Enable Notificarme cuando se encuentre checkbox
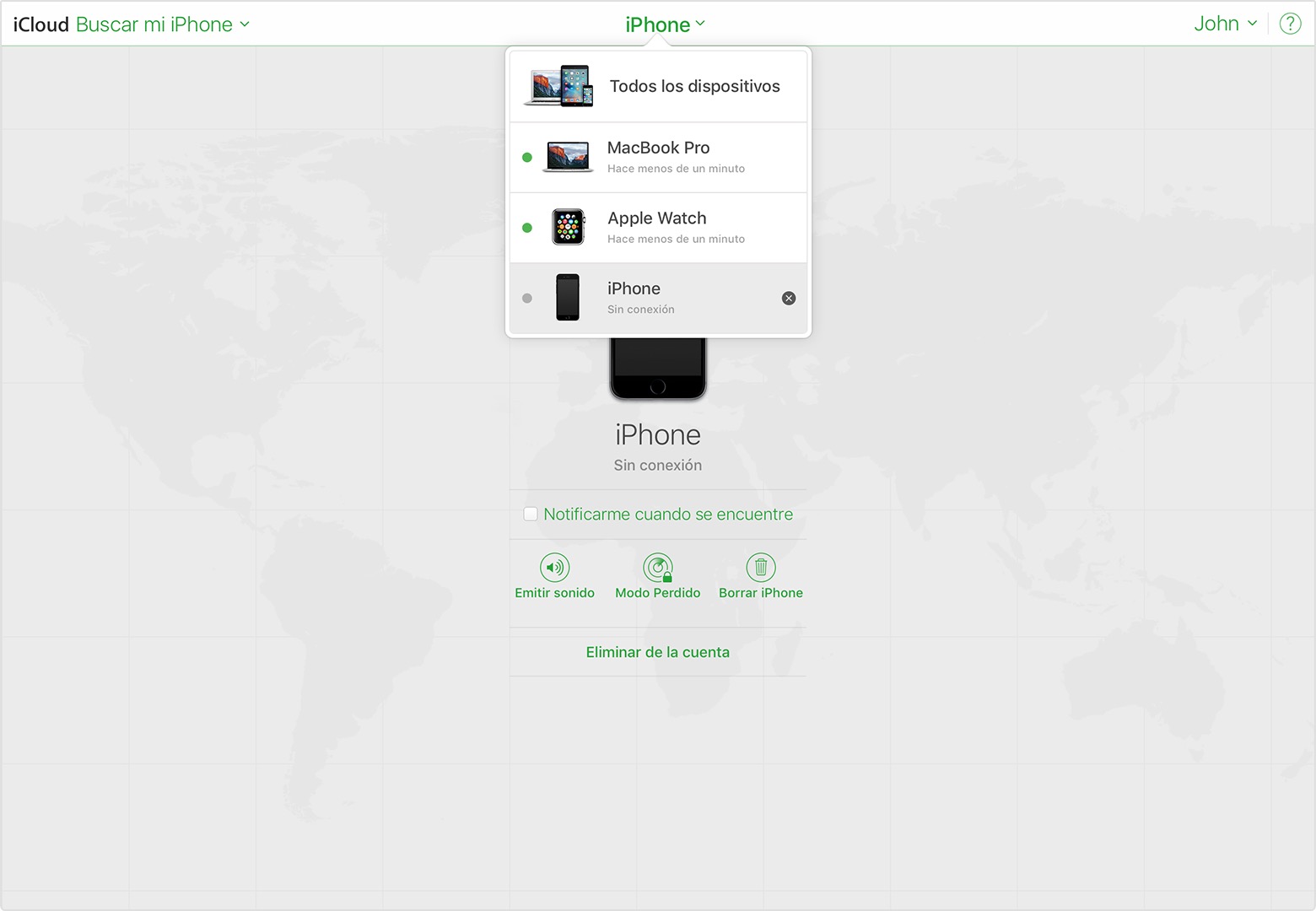Viewport: 1316px width, 911px height. point(531,514)
